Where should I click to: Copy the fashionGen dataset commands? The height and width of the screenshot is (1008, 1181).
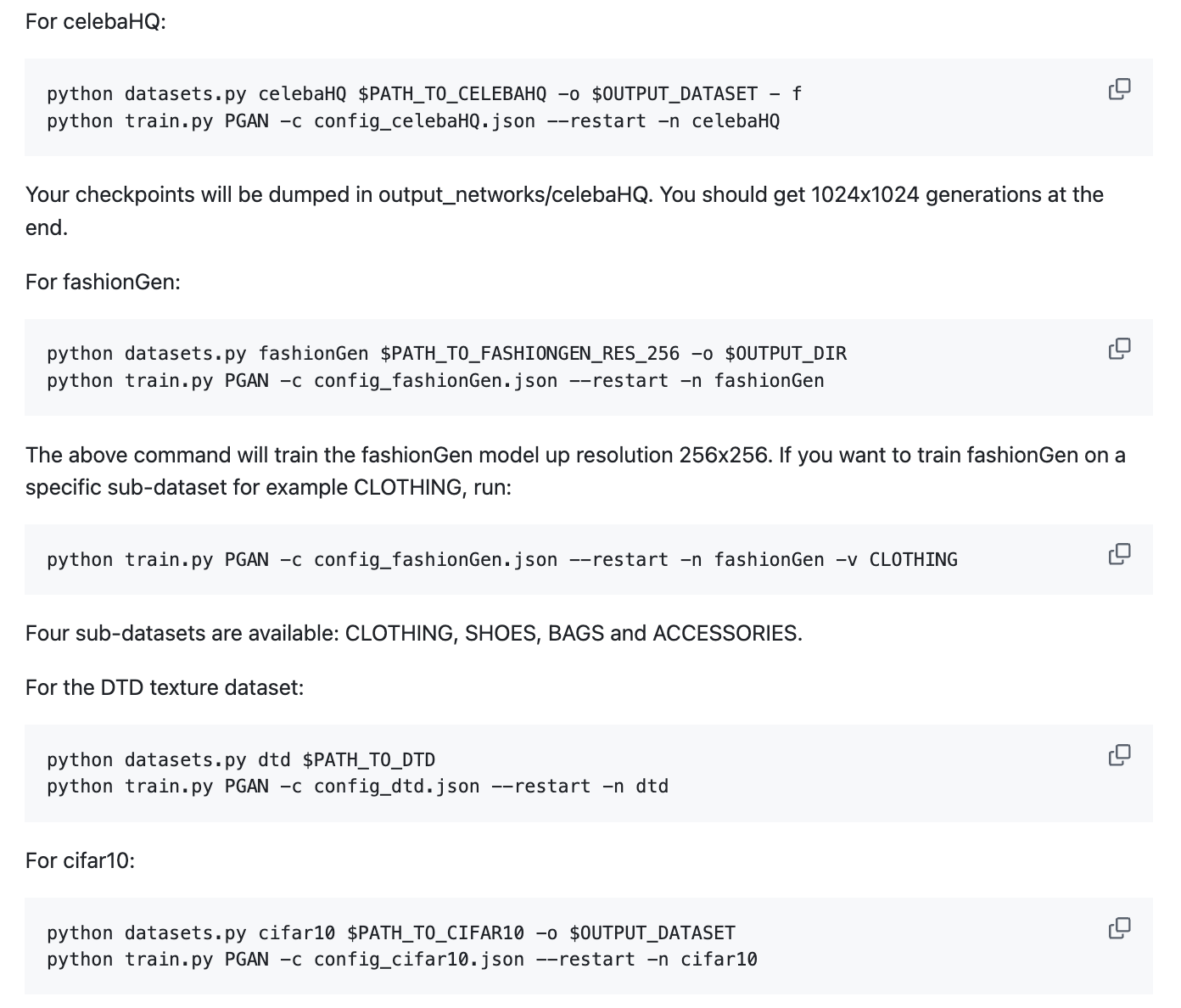[1119, 349]
